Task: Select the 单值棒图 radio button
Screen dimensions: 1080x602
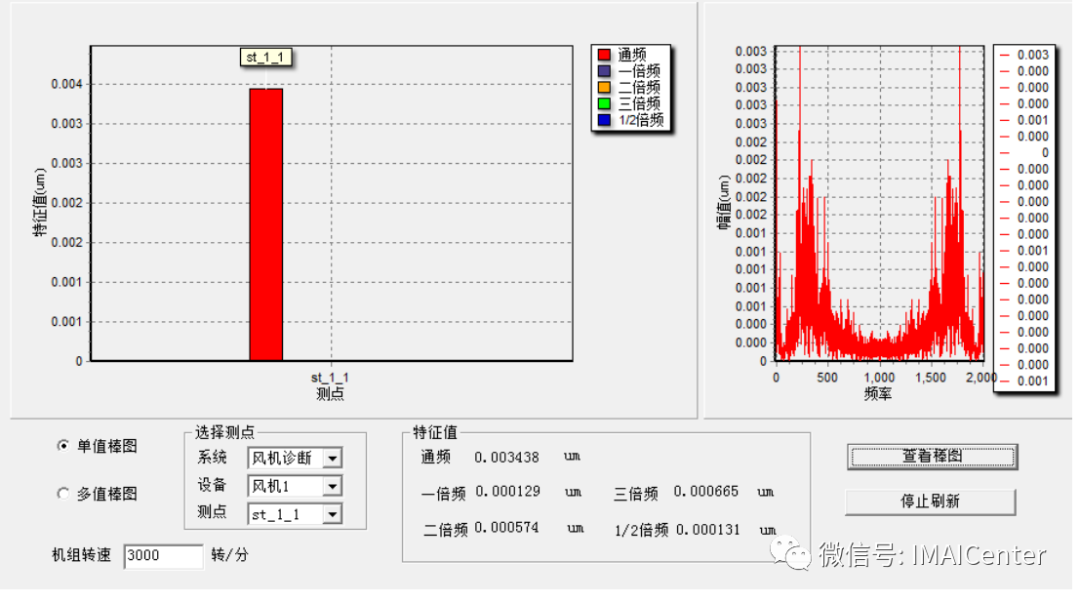Action: (x=64, y=446)
